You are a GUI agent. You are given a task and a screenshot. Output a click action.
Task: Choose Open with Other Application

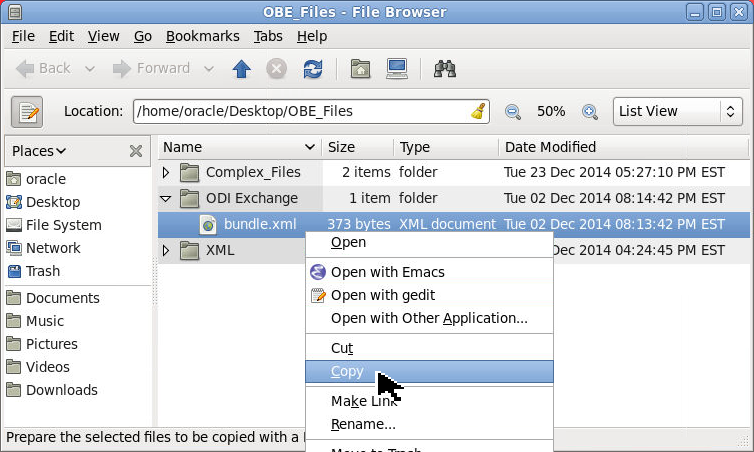pos(429,318)
